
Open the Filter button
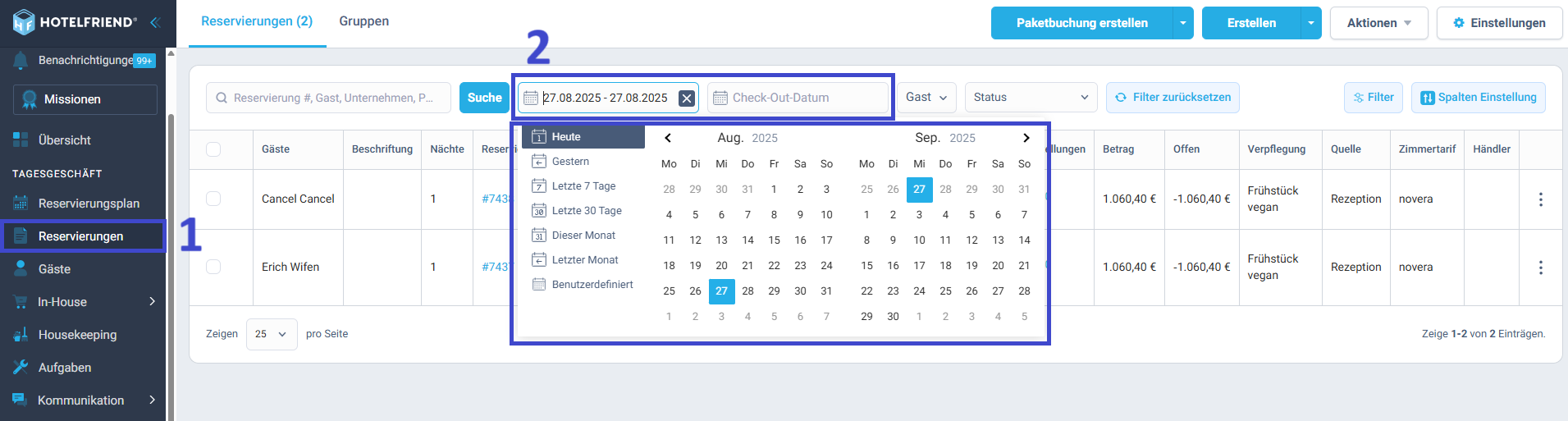coord(1374,98)
